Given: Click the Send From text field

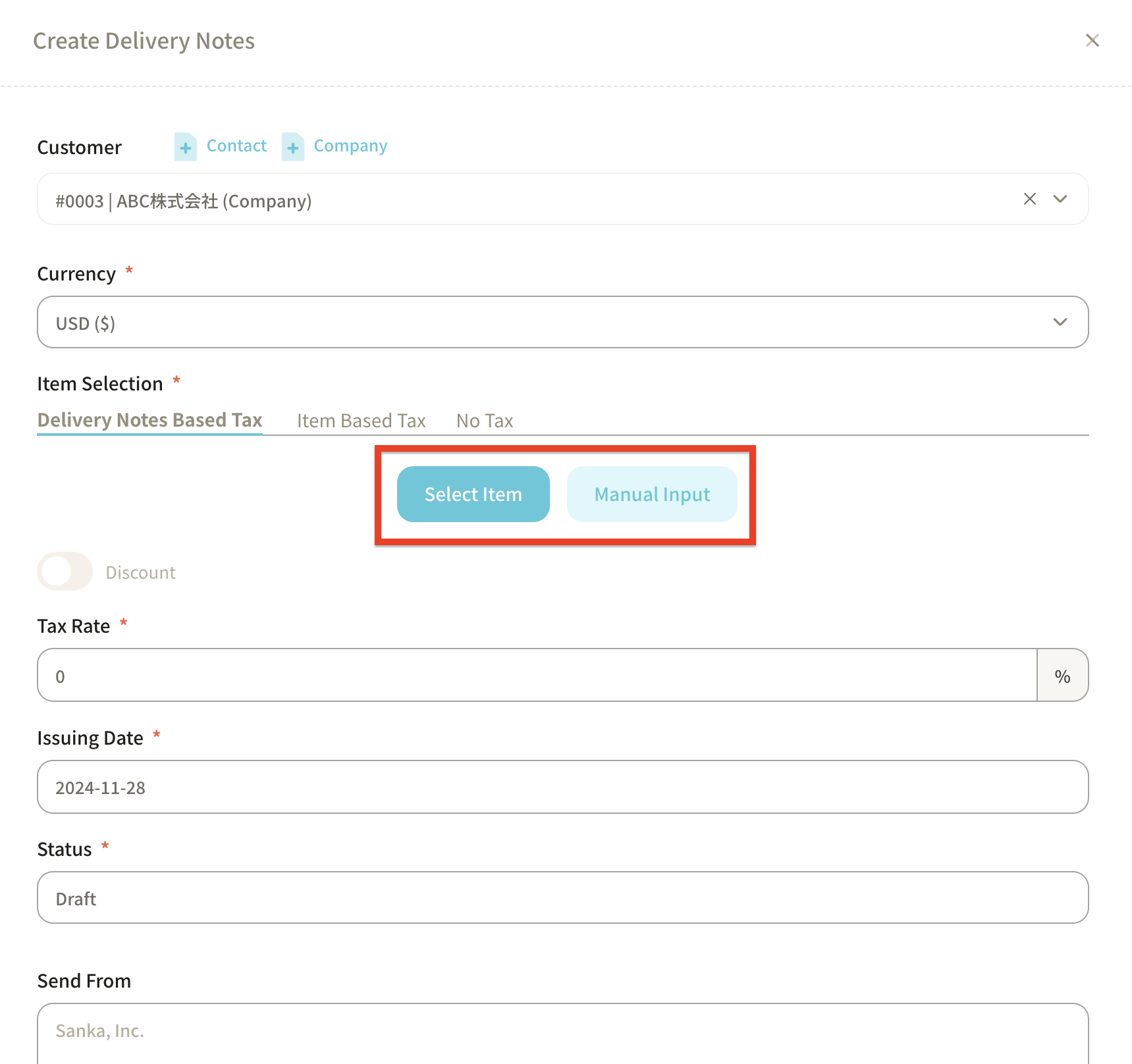Looking at the screenshot, I should [562, 1031].
